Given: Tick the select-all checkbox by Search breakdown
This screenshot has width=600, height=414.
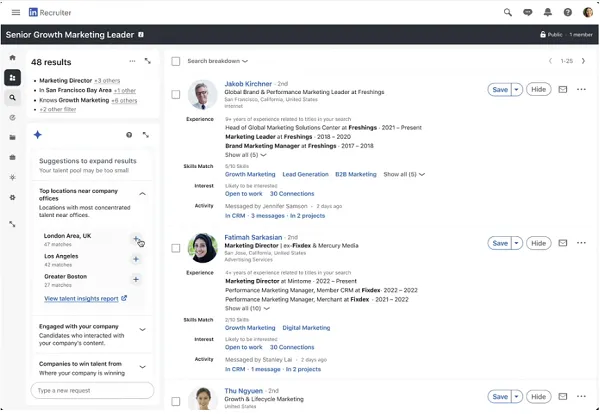Looking at the screenshot, I should tap(176, 61).
